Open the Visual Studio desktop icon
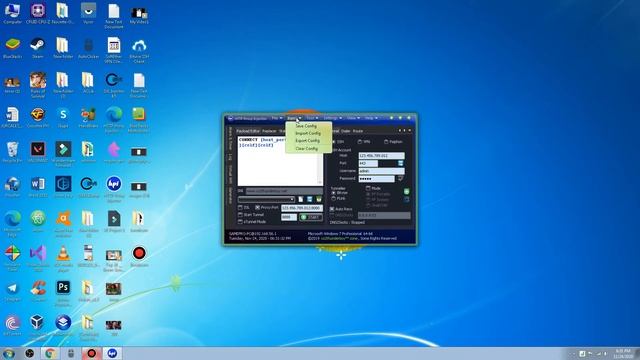 [38, 257]
